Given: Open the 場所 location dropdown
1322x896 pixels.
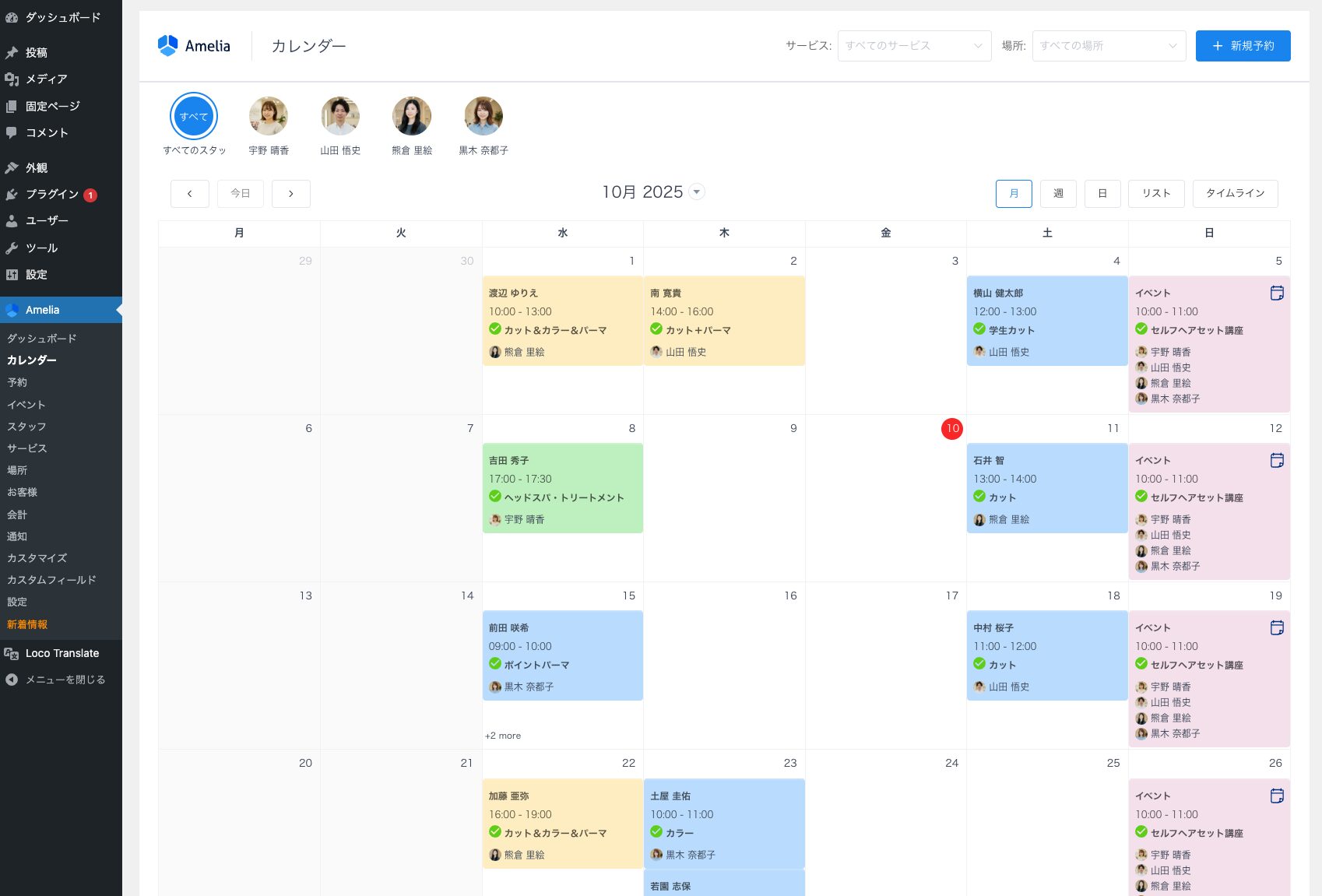Looking at the screenshot, I should pos(1109,46).
